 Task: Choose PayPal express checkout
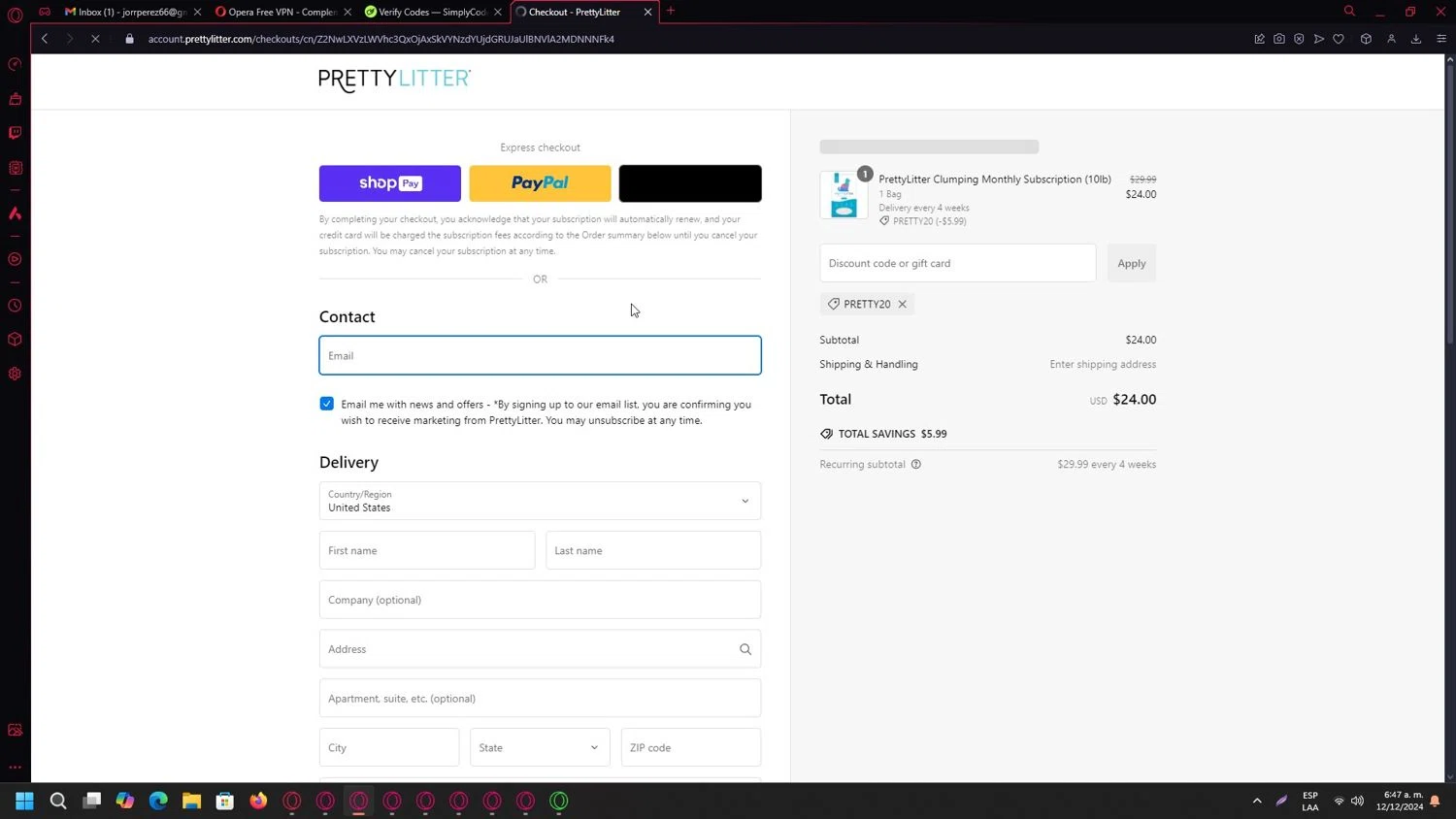pos(540,183)
